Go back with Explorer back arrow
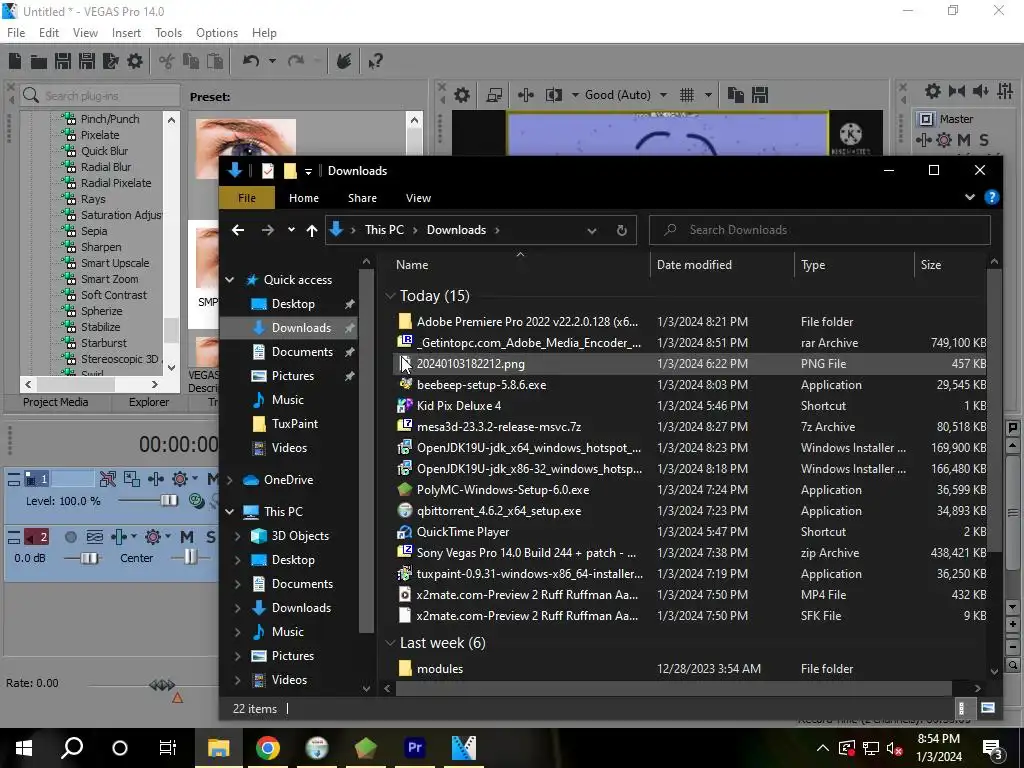Viewport: 1024px width, 768px height. [238, 230]
